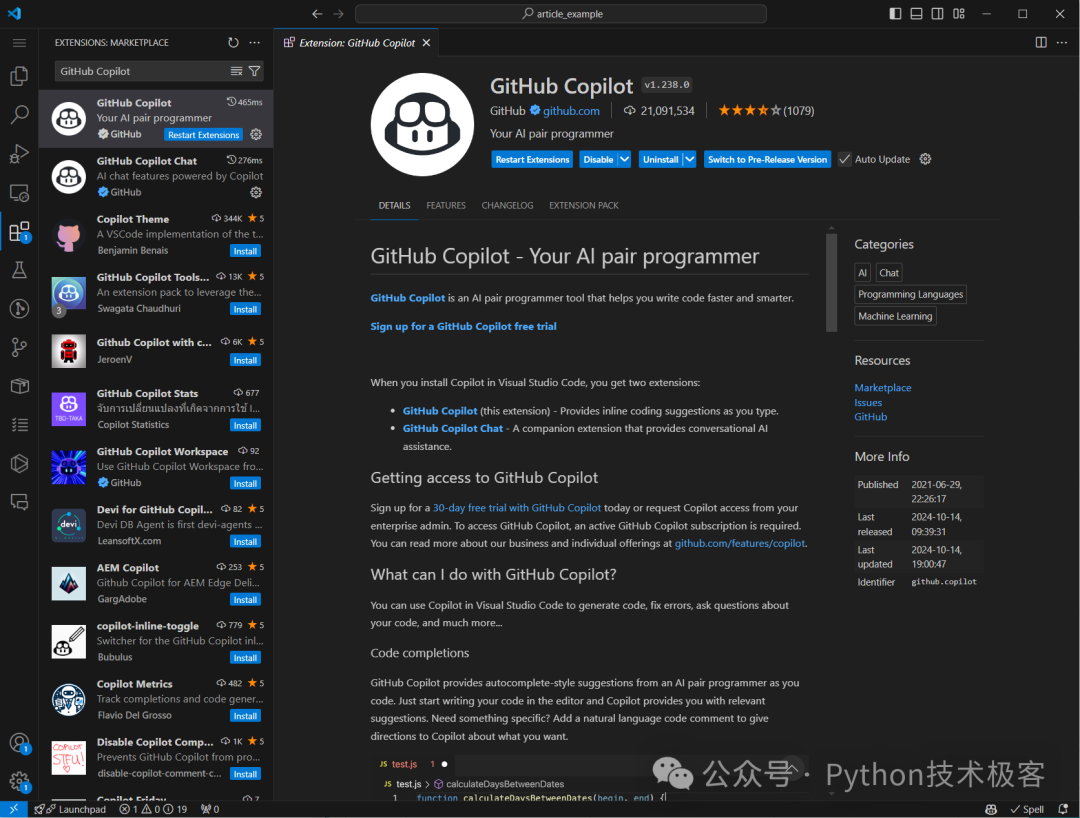Switch to the FEATURES tab
The height and width of the screenshot is (818, 1080).
coord(446,205)
